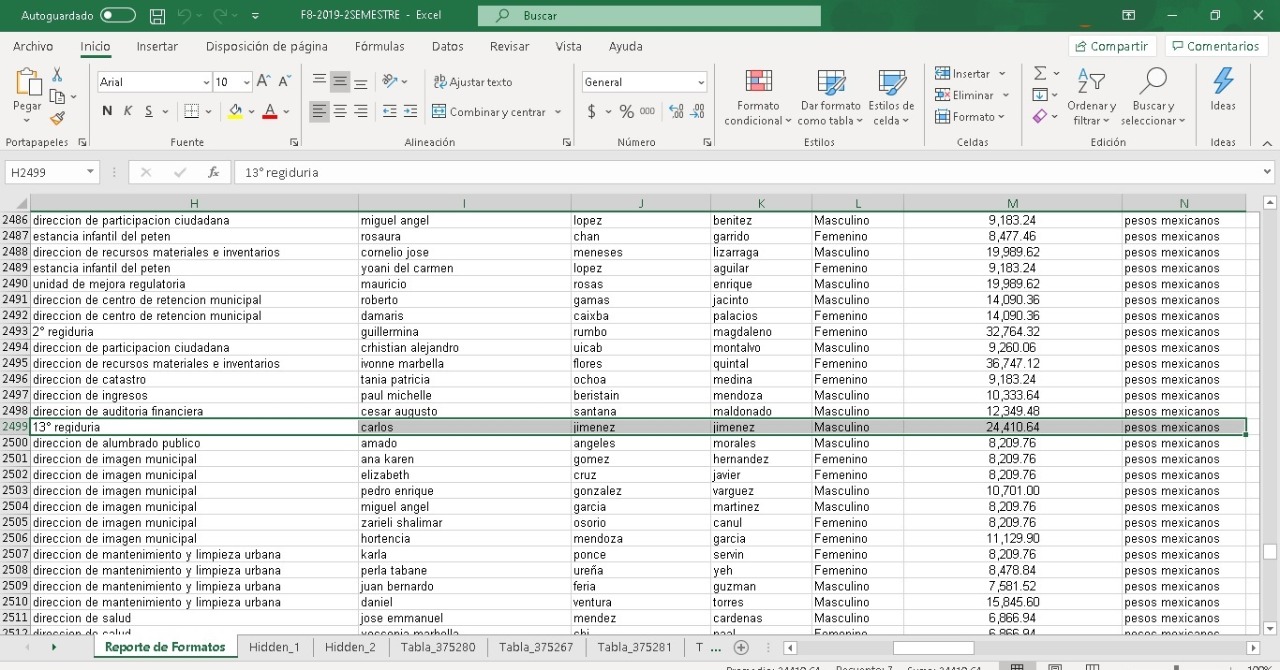
Task: Toggle Bold (N) formatting
Action: coord(107,111)
